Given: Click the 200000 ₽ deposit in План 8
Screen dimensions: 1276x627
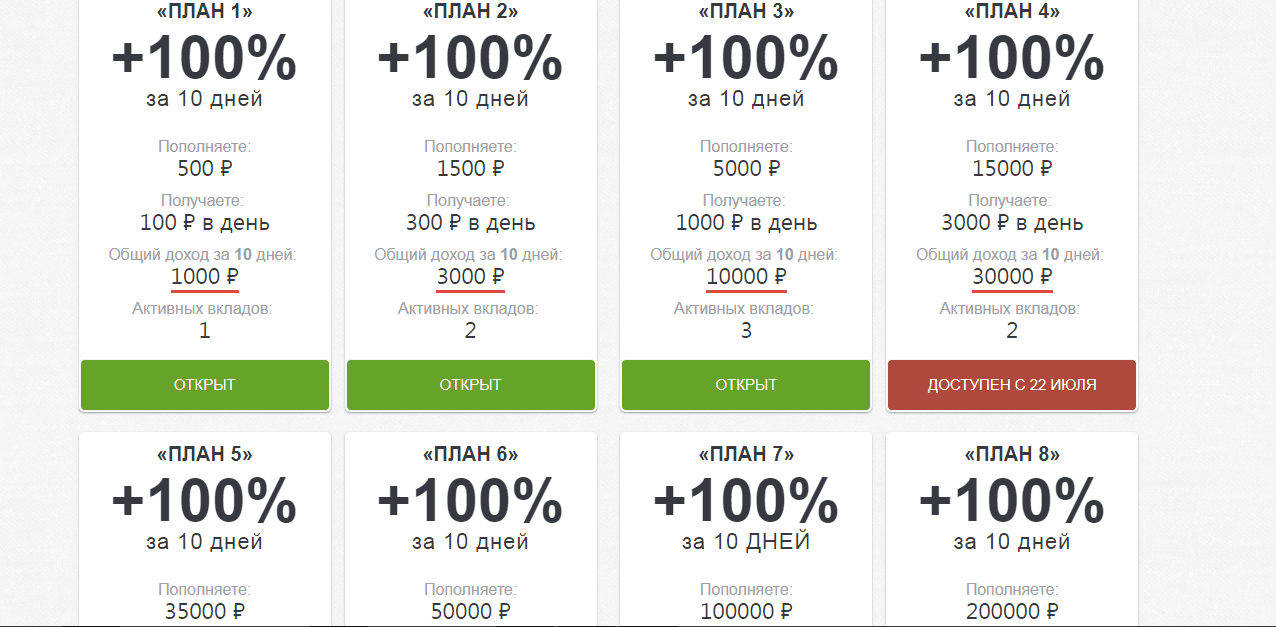Looking at the screenshot, I should (x=1012, y=611).
